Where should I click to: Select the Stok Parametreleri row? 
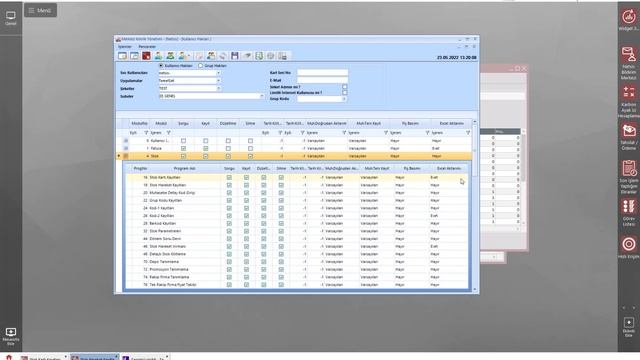tap(297, 231)
